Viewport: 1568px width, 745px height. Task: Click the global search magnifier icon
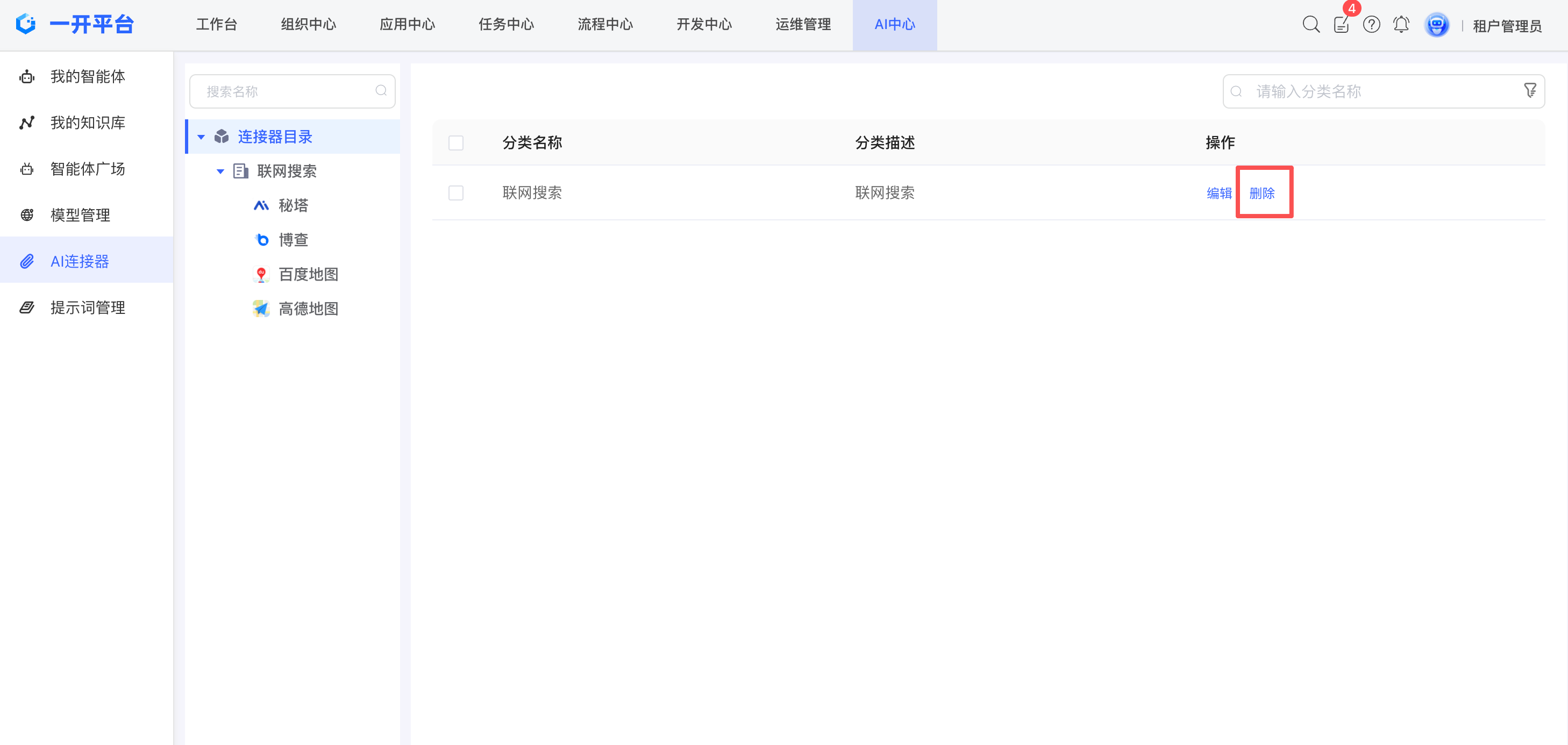click(x=1310, y=25)
